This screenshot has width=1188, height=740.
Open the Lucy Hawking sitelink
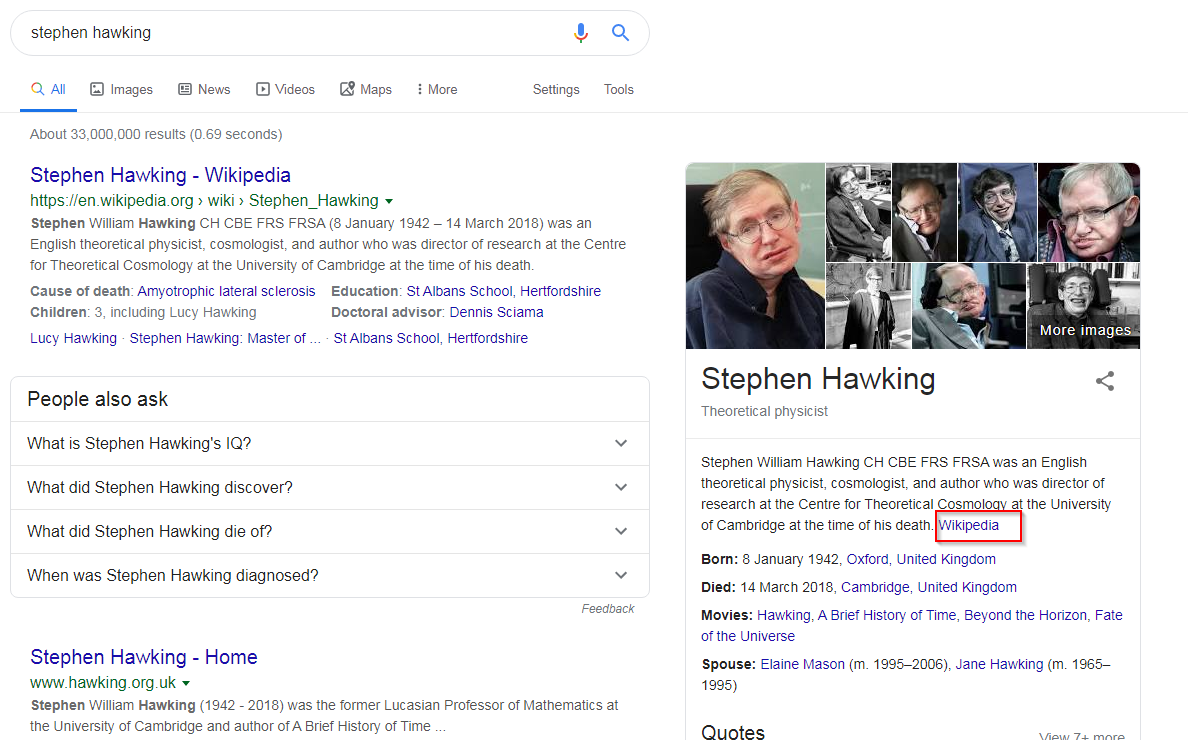73,338
